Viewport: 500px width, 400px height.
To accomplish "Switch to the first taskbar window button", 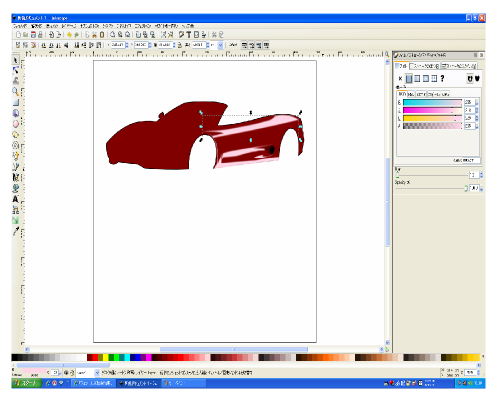I will [93, 383].
